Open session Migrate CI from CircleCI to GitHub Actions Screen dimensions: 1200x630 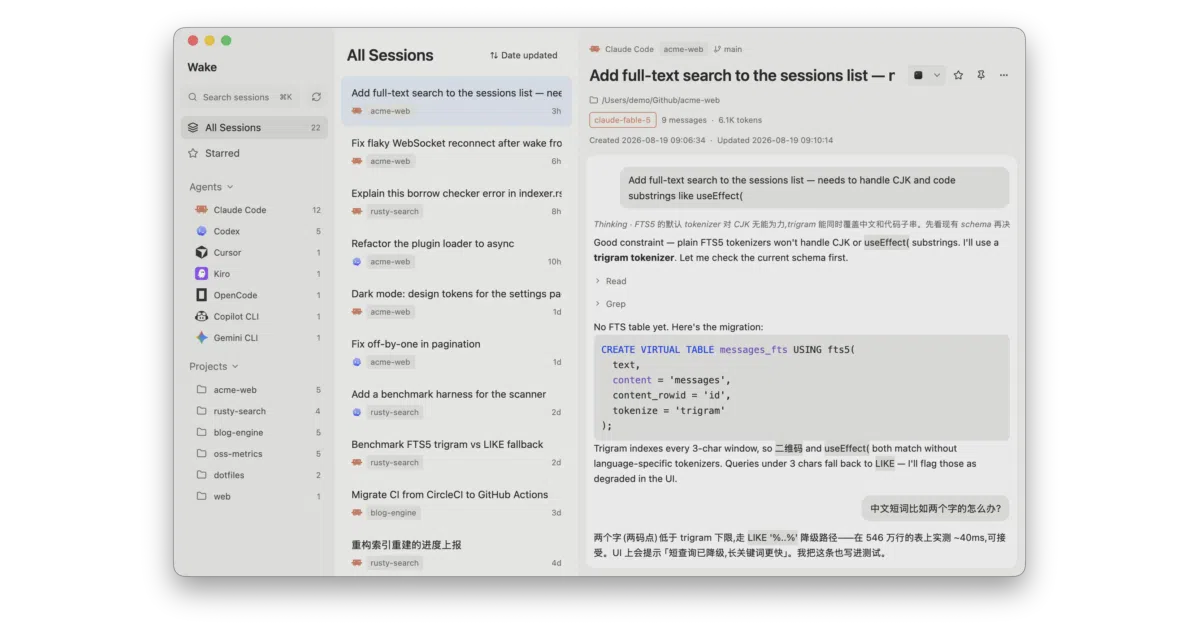pyautogui.click(x=456, y=502)
